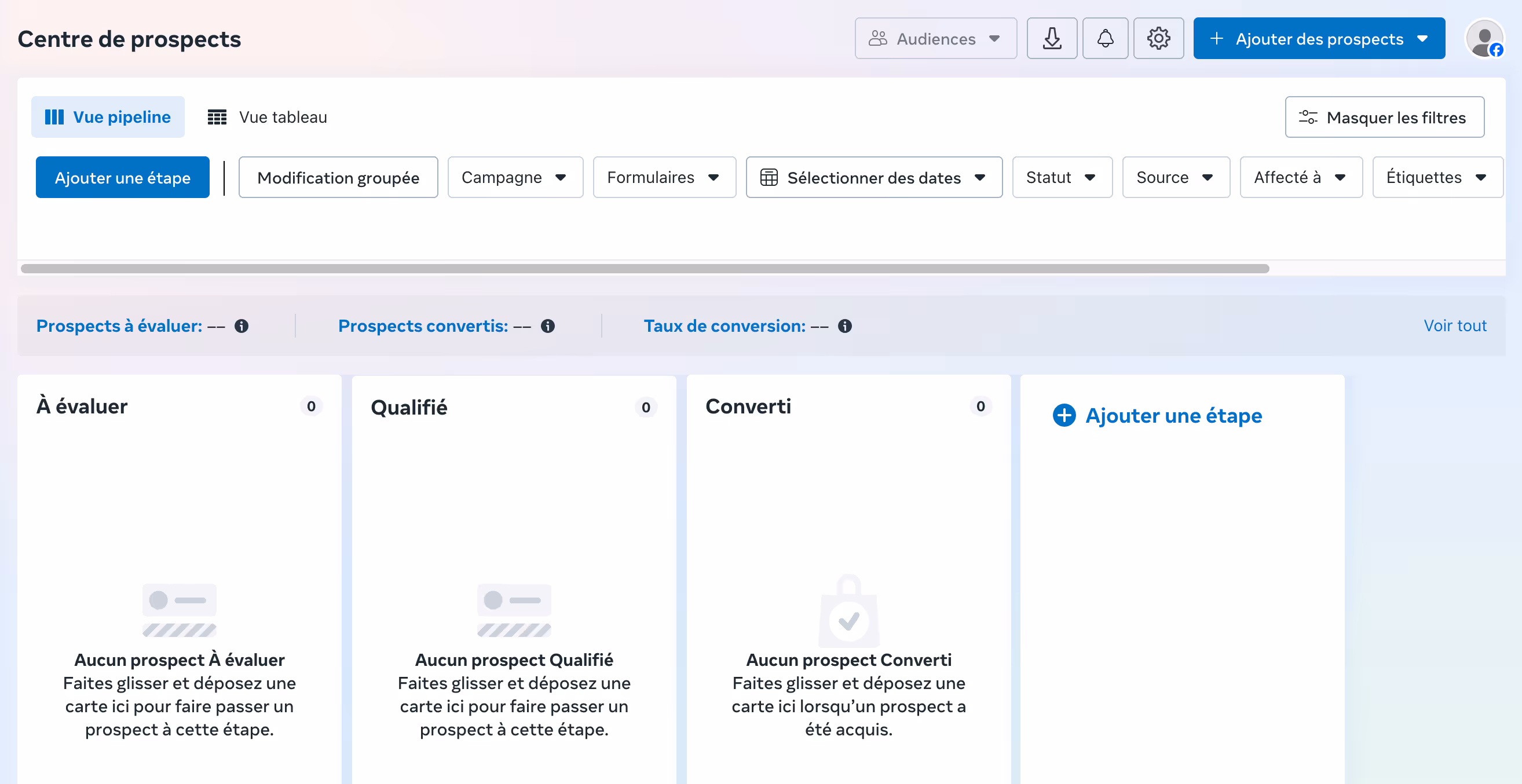Viewport: 1522px width, 784px height.
Task: Open the Formulaires filter dropdown
Action: [664, 177]
